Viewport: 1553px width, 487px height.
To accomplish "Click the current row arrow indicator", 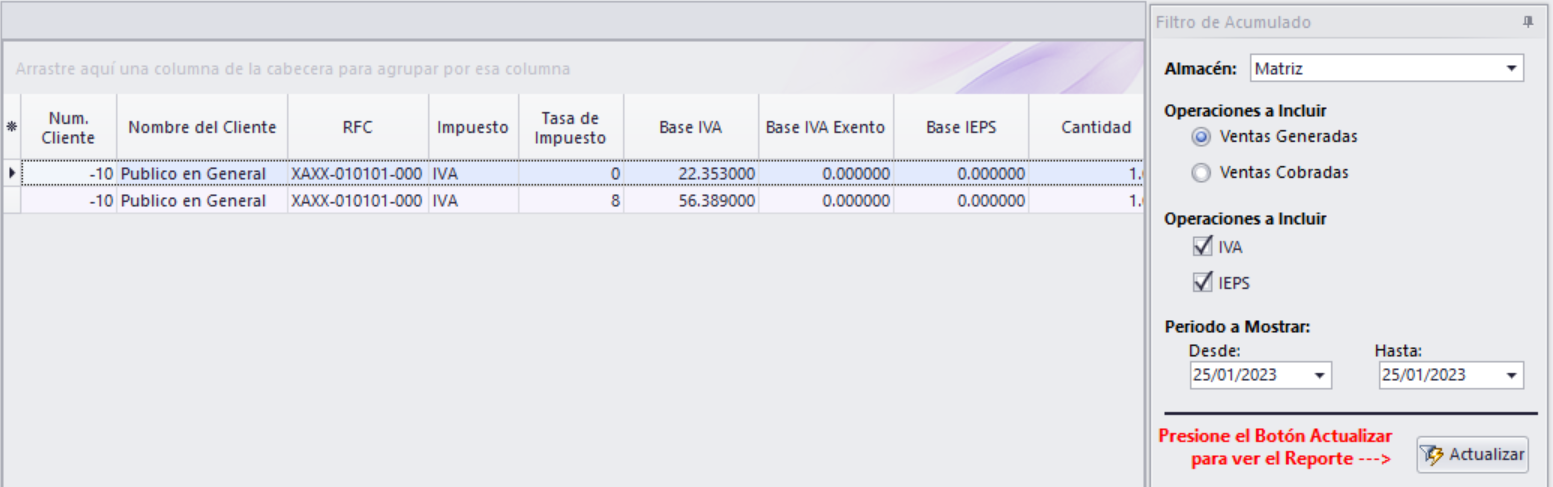I will coord(12,173).
